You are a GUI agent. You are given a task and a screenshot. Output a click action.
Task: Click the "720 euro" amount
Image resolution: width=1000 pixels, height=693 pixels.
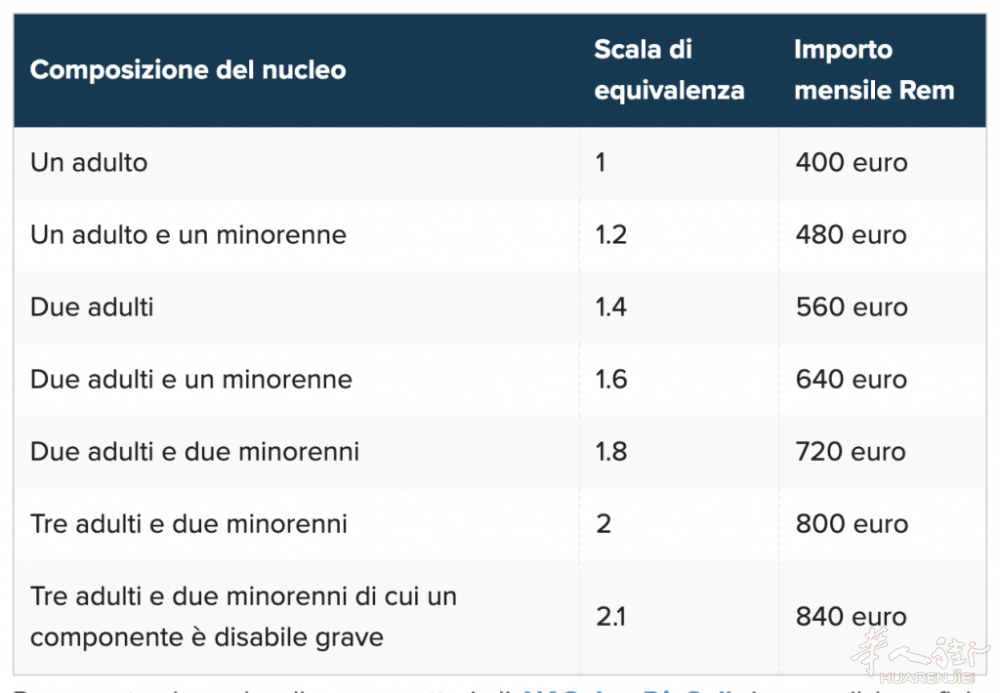tap(851, 451)
